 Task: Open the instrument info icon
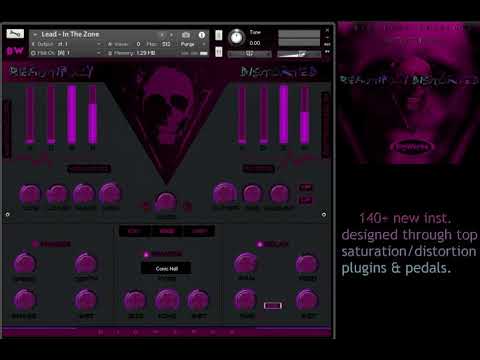click(202, 35)
